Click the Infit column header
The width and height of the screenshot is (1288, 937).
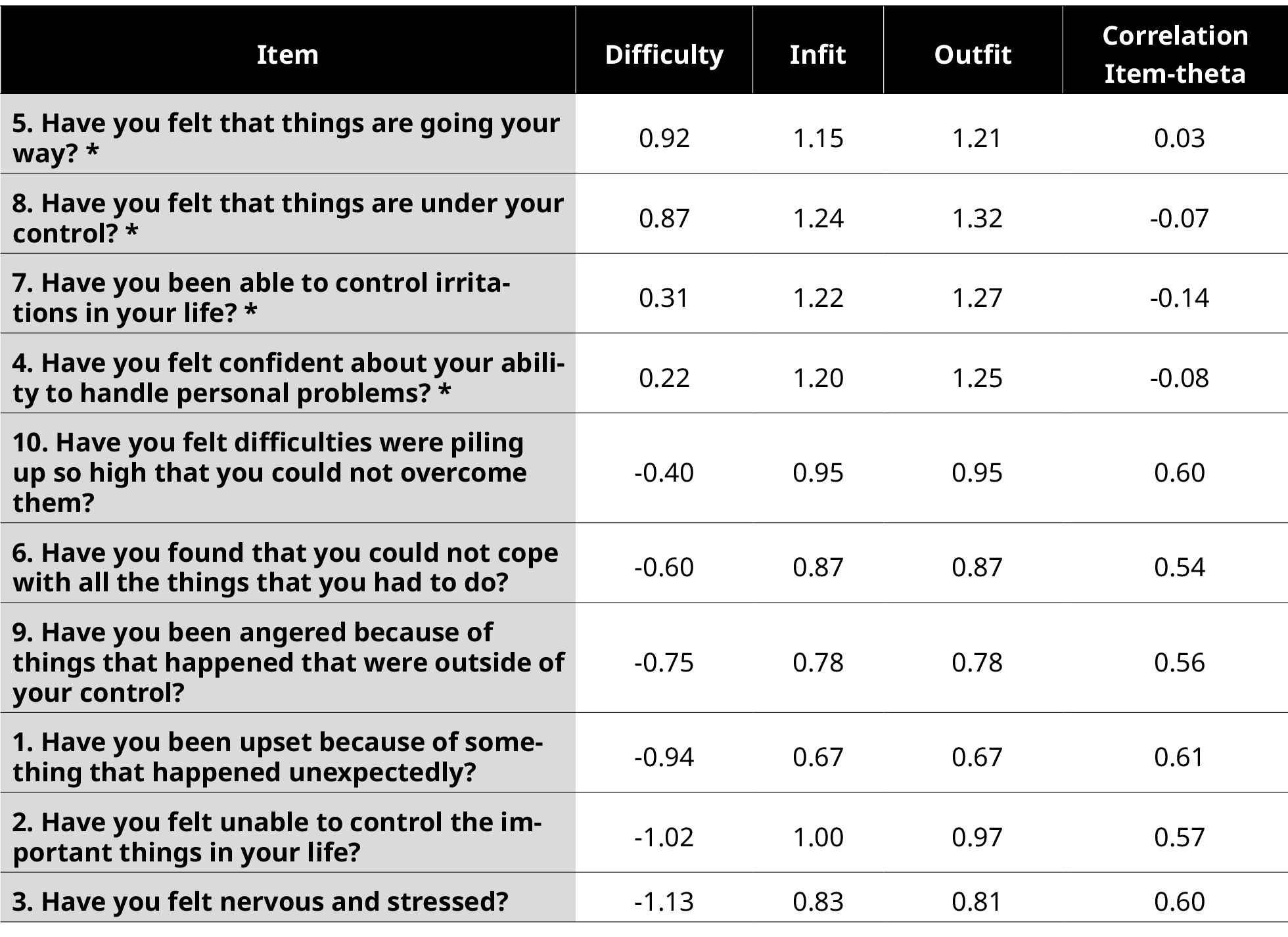pyautogui.click(x=817, y=55)
